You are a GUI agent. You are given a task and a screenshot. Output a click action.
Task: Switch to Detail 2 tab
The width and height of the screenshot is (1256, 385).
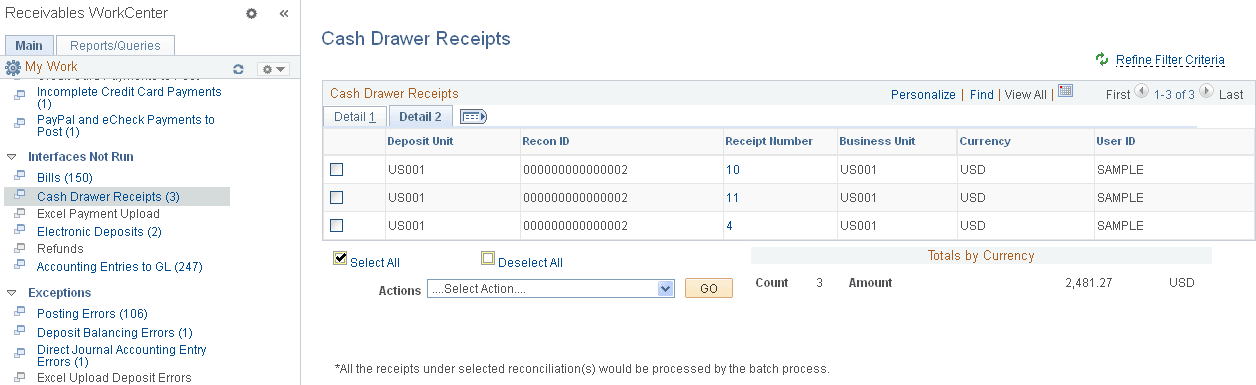[421, 117]
